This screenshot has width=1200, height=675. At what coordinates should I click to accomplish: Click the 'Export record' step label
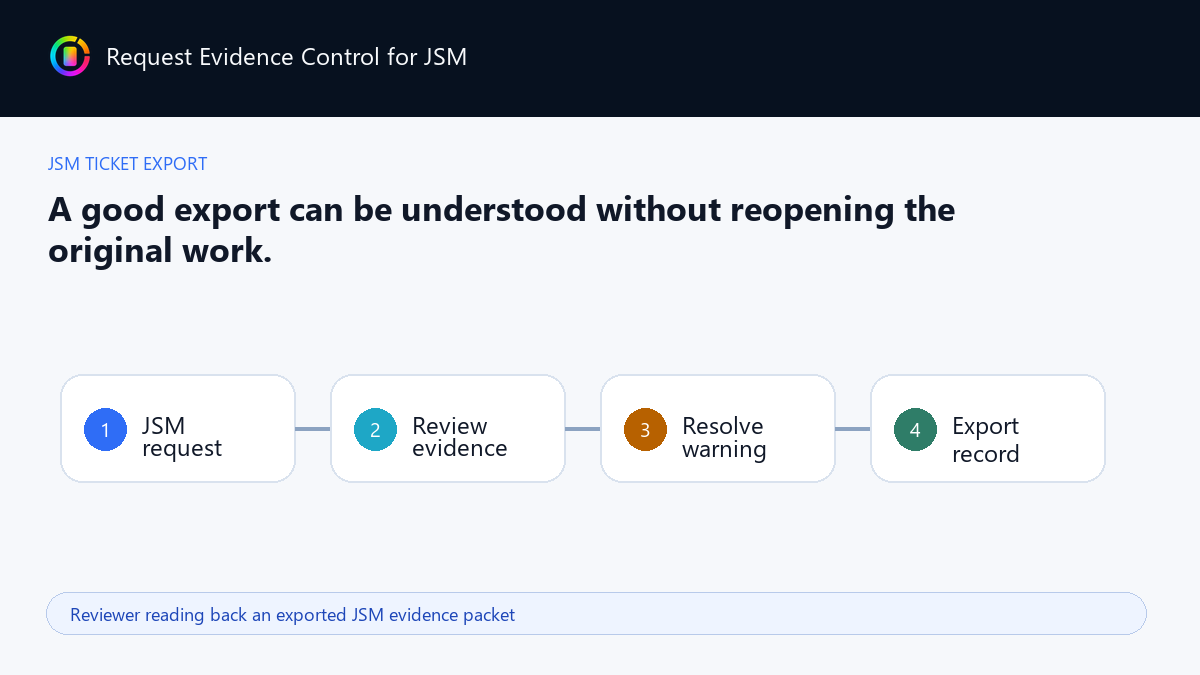coord(986,439)
